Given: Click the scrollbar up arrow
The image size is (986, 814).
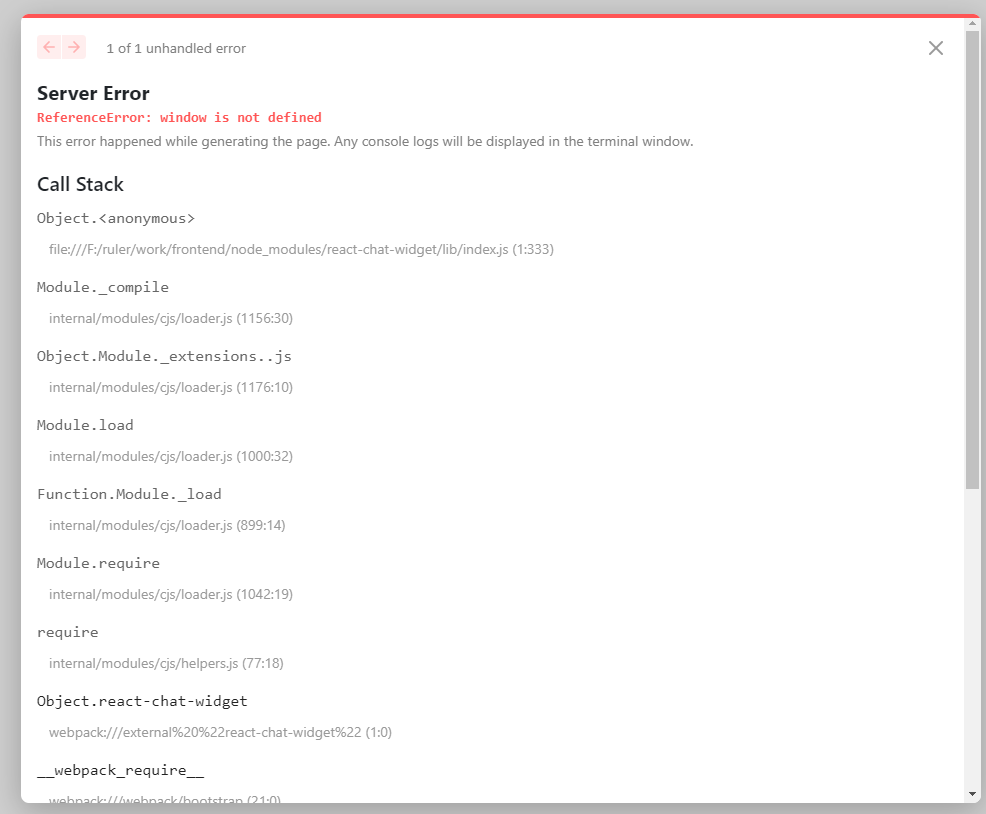Looking at the screenshot, I should click(x=972, y=23).
